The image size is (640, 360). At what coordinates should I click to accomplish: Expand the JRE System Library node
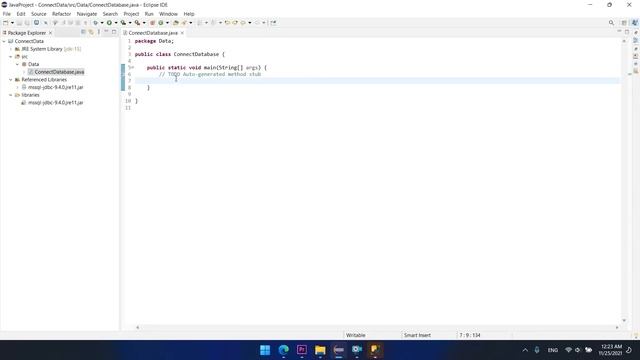[11, 49]
